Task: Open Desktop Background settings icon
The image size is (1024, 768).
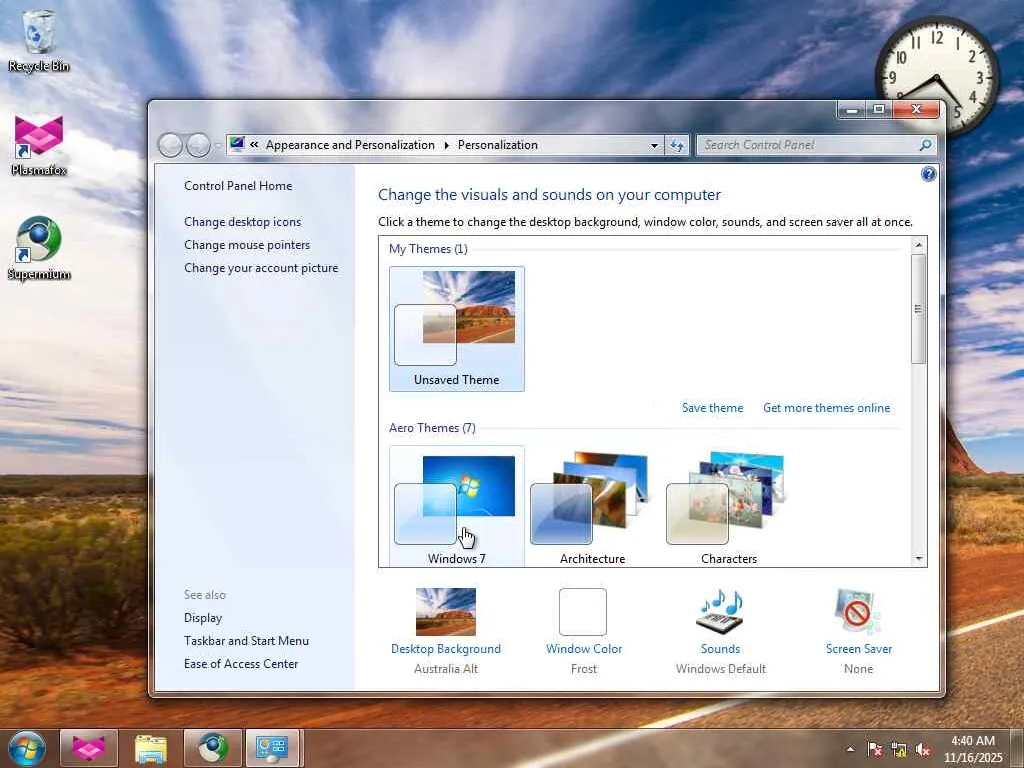Action: 446,612
